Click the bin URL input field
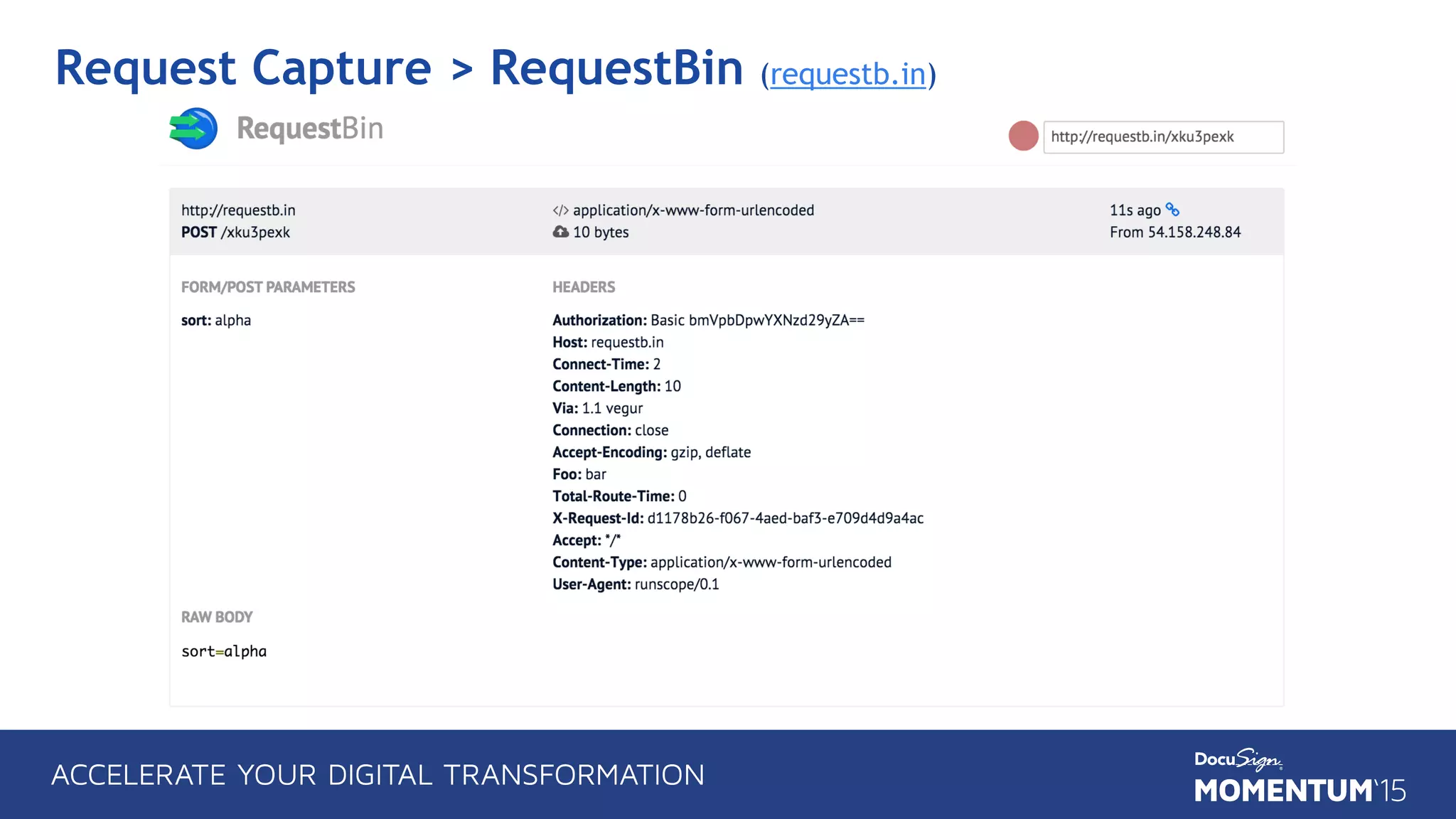 pos(1163,137)
